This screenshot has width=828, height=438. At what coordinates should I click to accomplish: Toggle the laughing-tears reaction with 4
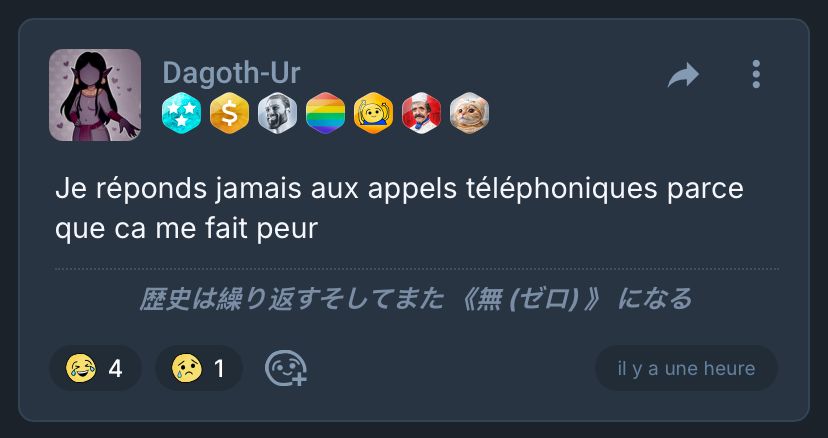coord(96,368)
